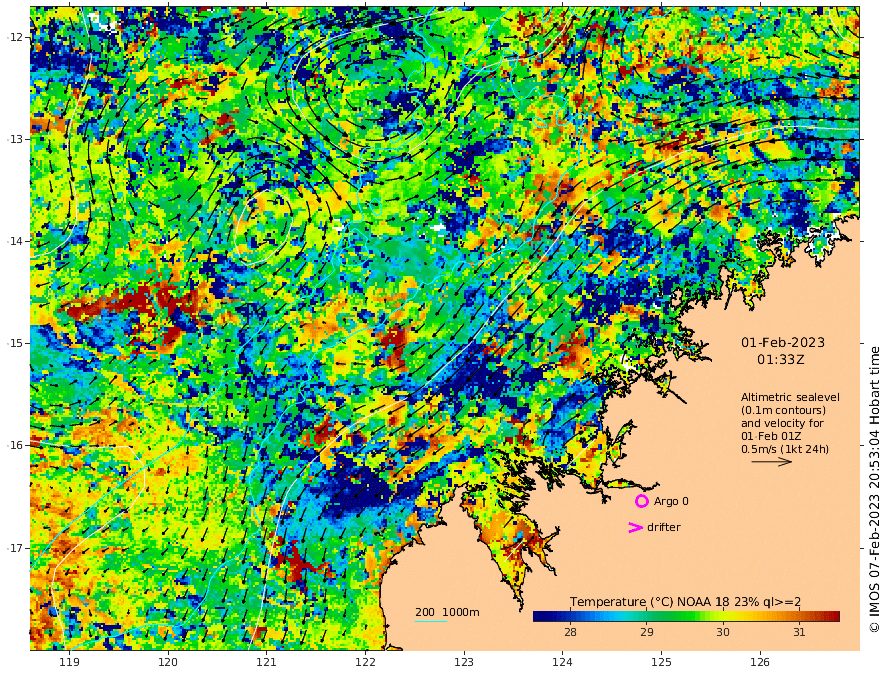Image resolution: width=880 pixels, height=680 pixels.
Task: Click the latitude axis label -17
Action: [15, 548]
